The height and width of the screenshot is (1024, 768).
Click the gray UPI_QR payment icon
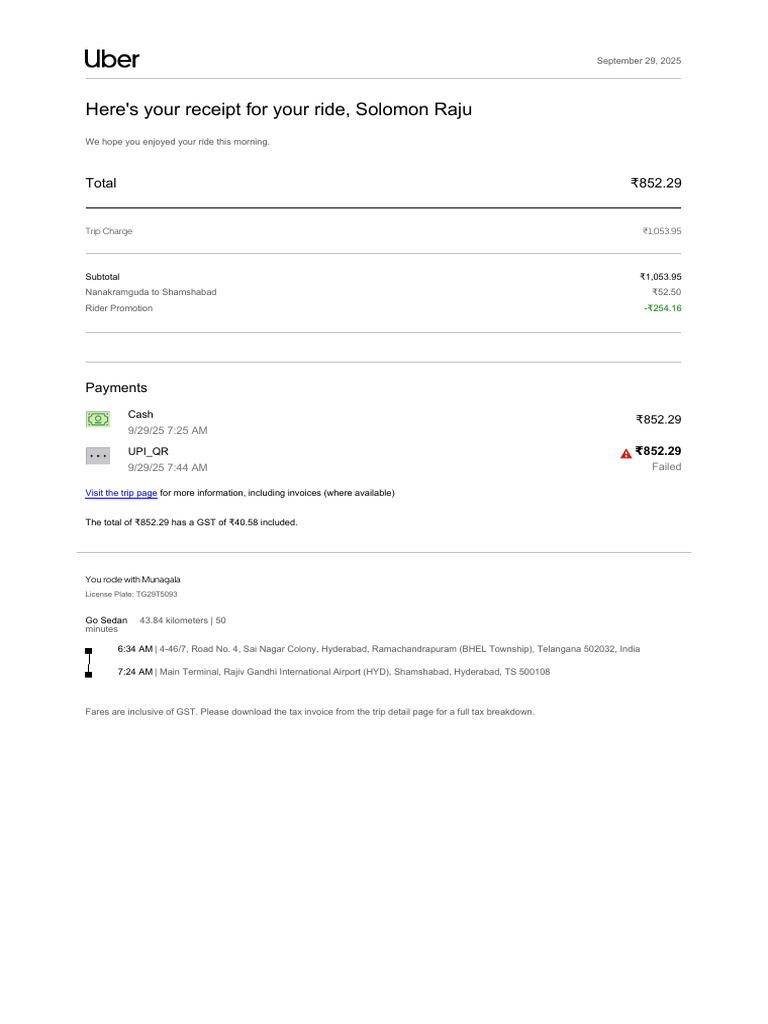[x=98, y=456]
